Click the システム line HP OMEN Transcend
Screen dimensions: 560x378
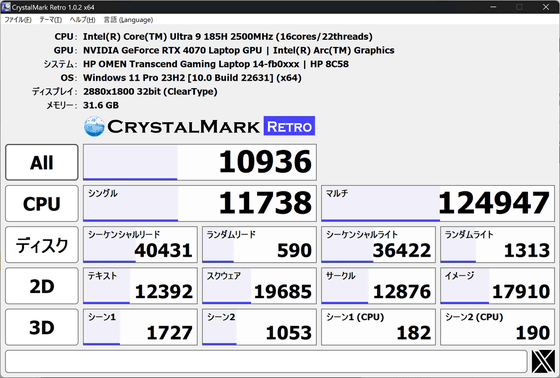pos(216,64)
